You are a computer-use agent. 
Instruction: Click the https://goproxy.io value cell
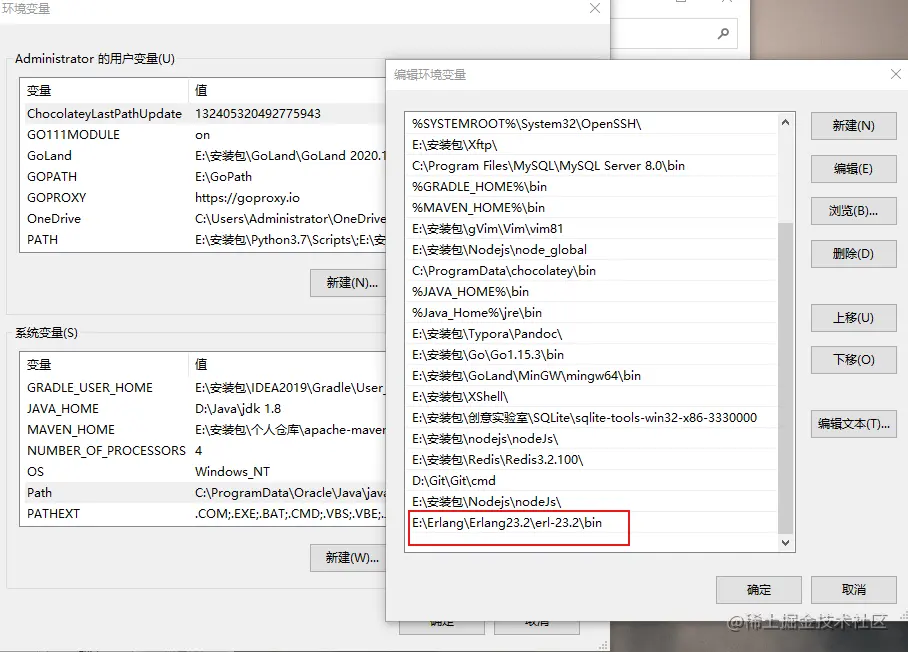pyautogui.click(x=247, y=197)
